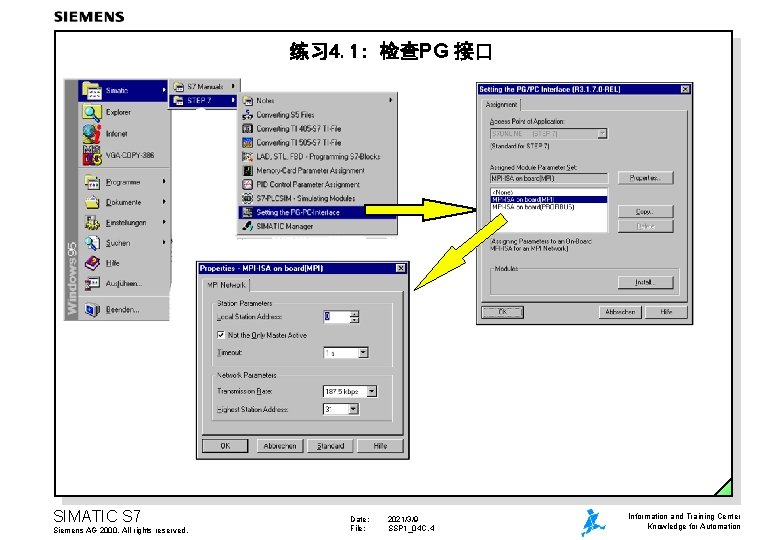This screenshot has height=540, width=780.
Task: Select MPI-ISA on board(PROFIBUS) list entry
Action: point(549,207)
